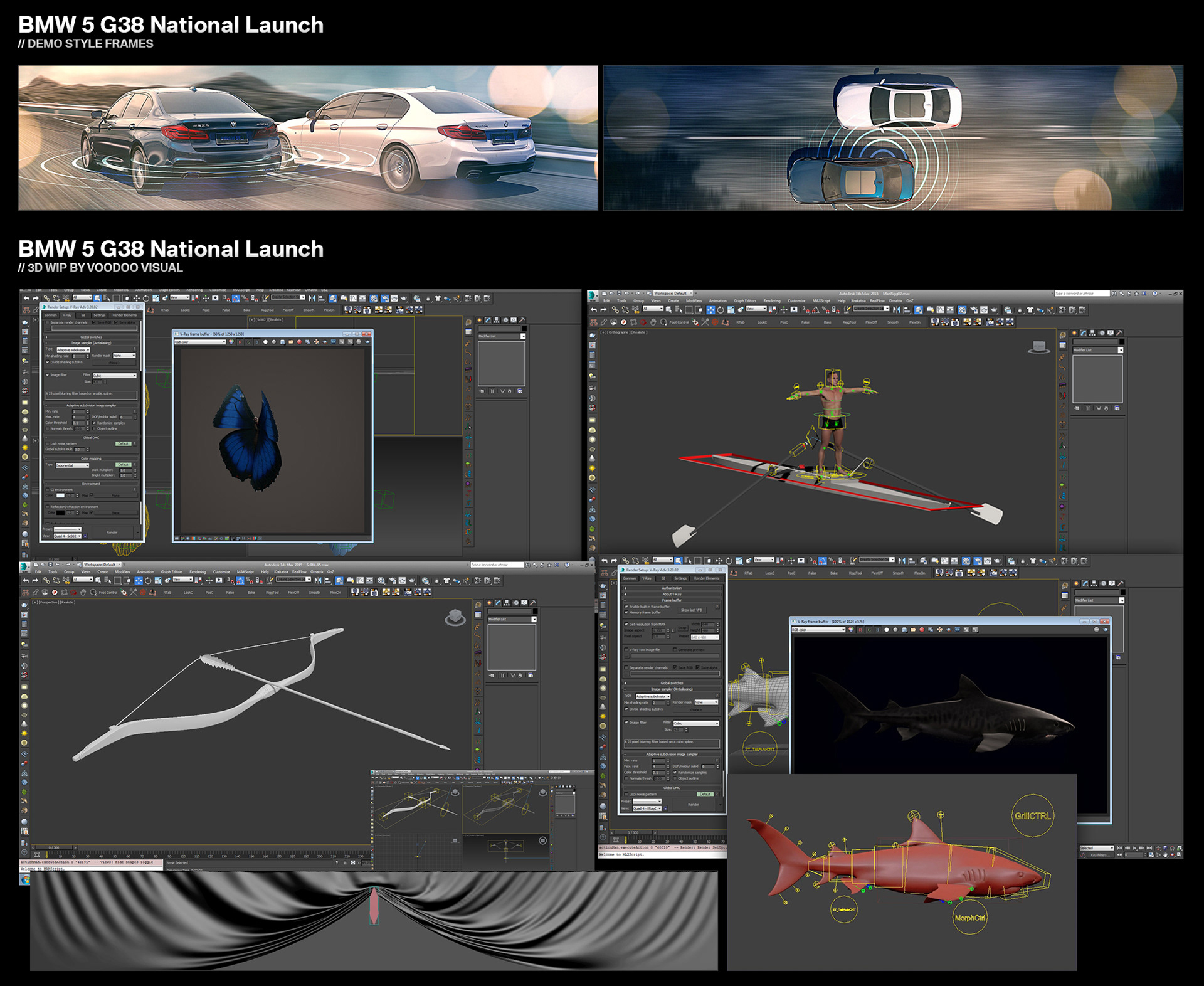Click Show last VFB button in shark Render Setup
Image resolution: width=1204 pixels, height=986 pixels.
692,610
